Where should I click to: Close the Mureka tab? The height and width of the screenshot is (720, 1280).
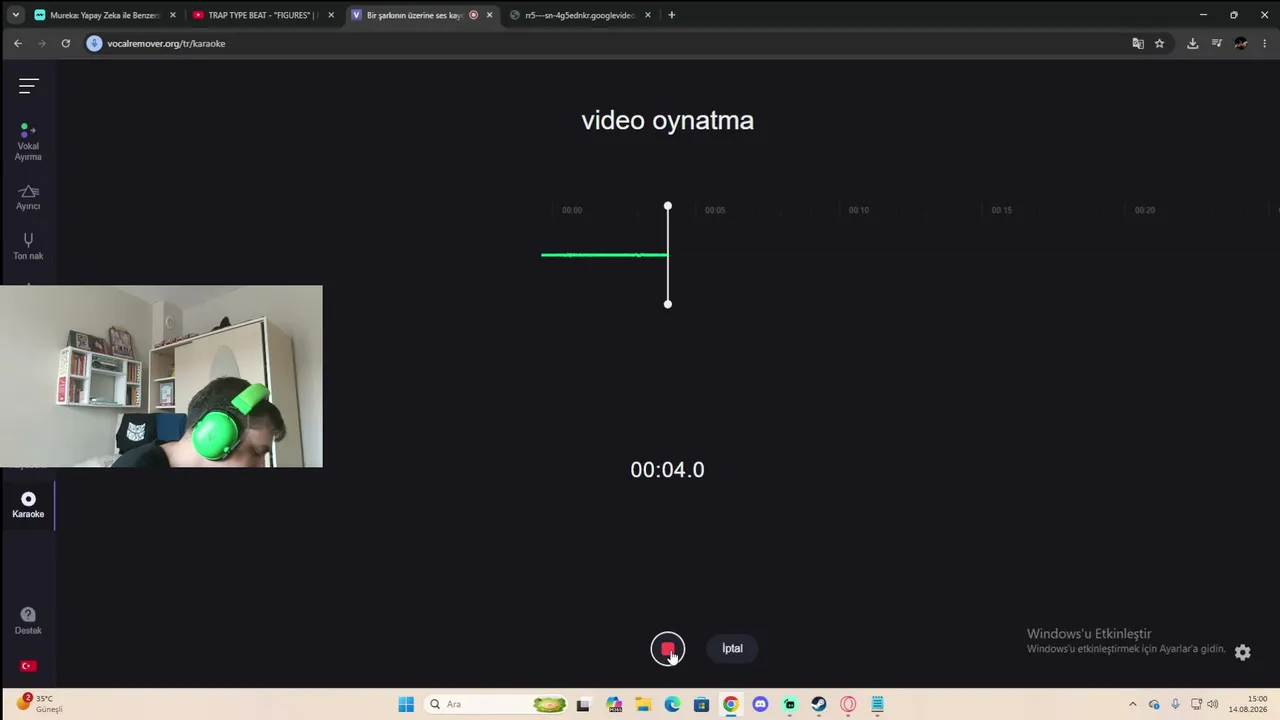click(172, 15)
